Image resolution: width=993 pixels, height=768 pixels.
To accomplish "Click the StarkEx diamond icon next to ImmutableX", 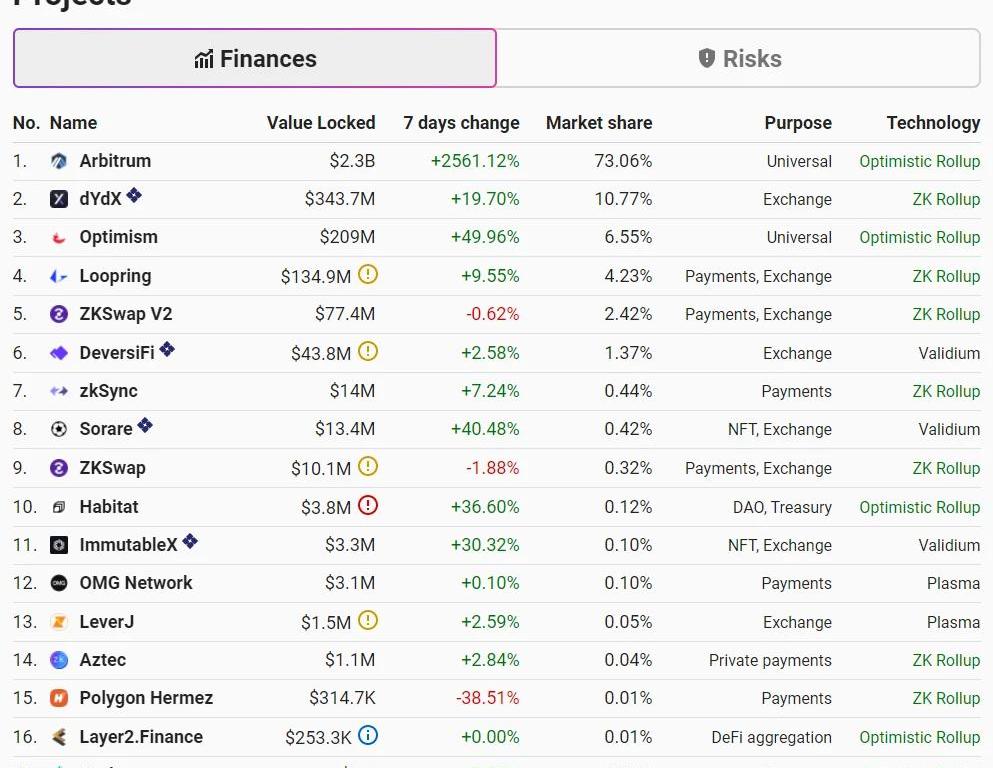I will 190,541.
